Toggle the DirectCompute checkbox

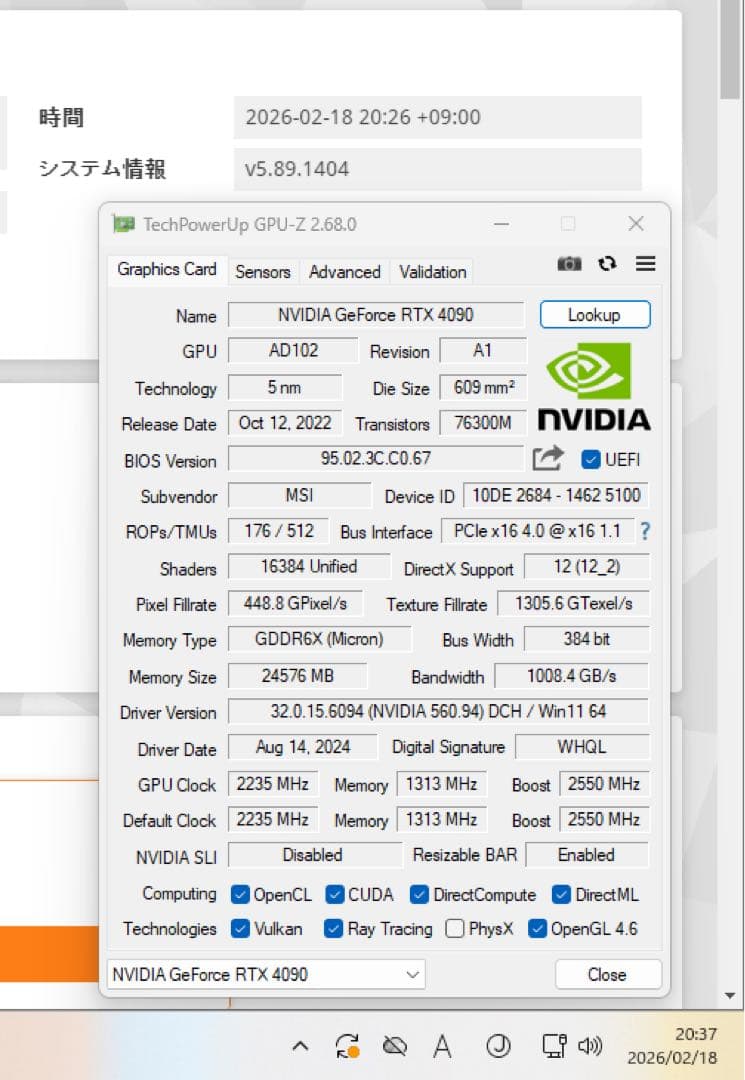[x=419, y=895]
